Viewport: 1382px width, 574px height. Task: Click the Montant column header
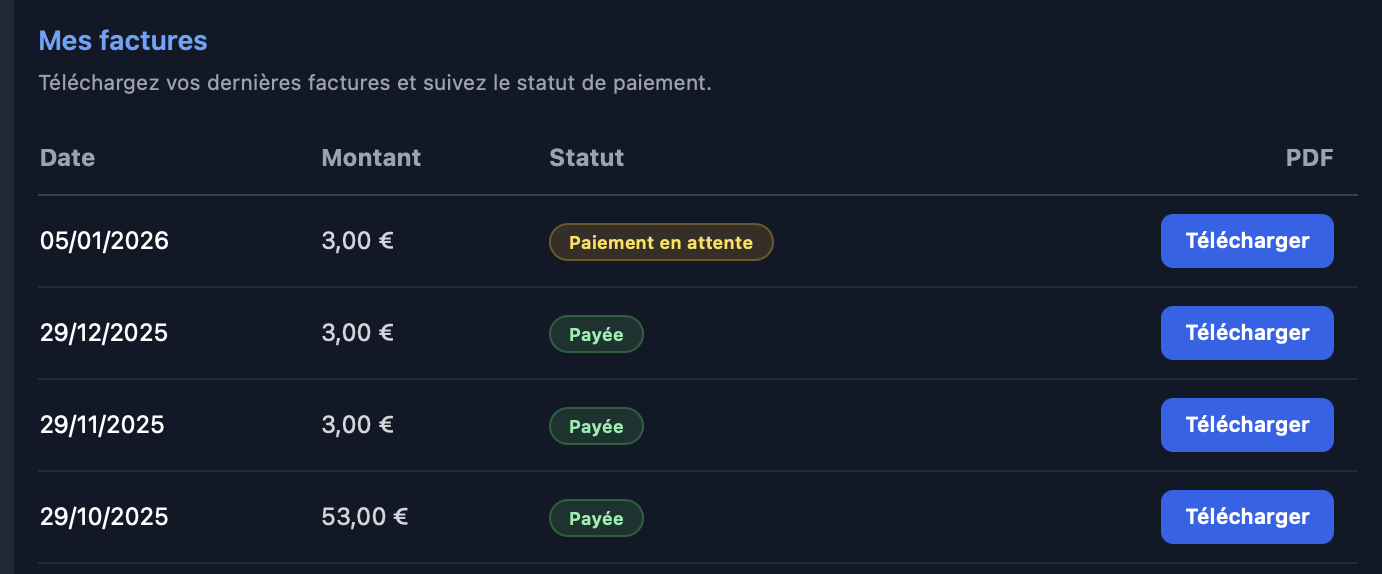pyautogui.click(x=371, y=158)
